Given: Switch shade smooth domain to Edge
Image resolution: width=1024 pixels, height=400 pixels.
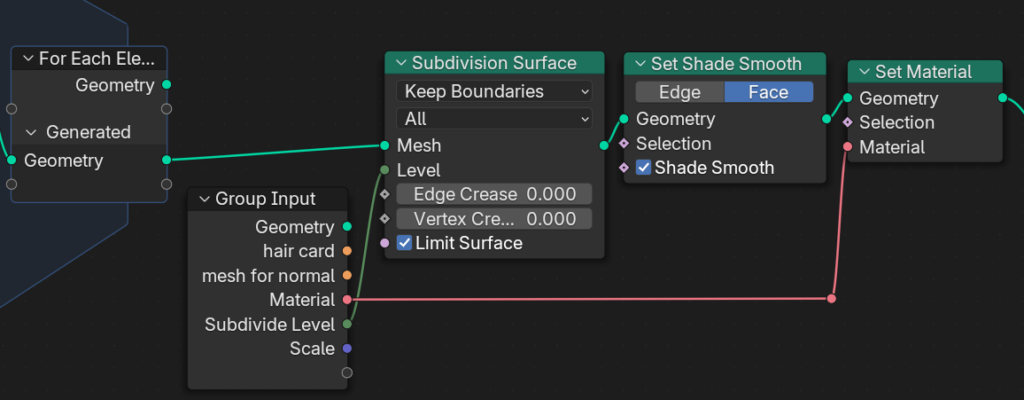Looking at the screenshot, I should coord(679,92).
